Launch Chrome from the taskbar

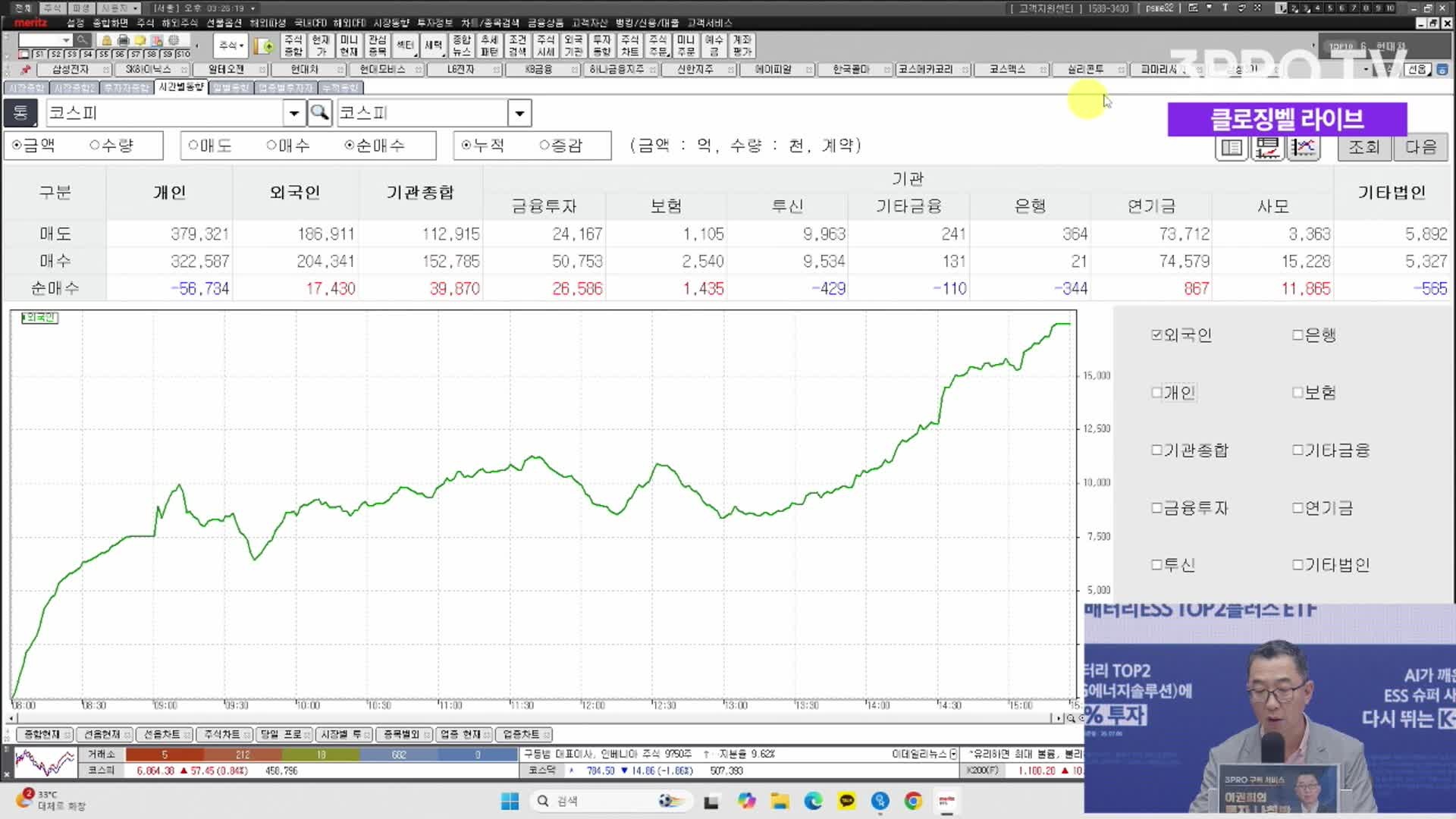913,801
